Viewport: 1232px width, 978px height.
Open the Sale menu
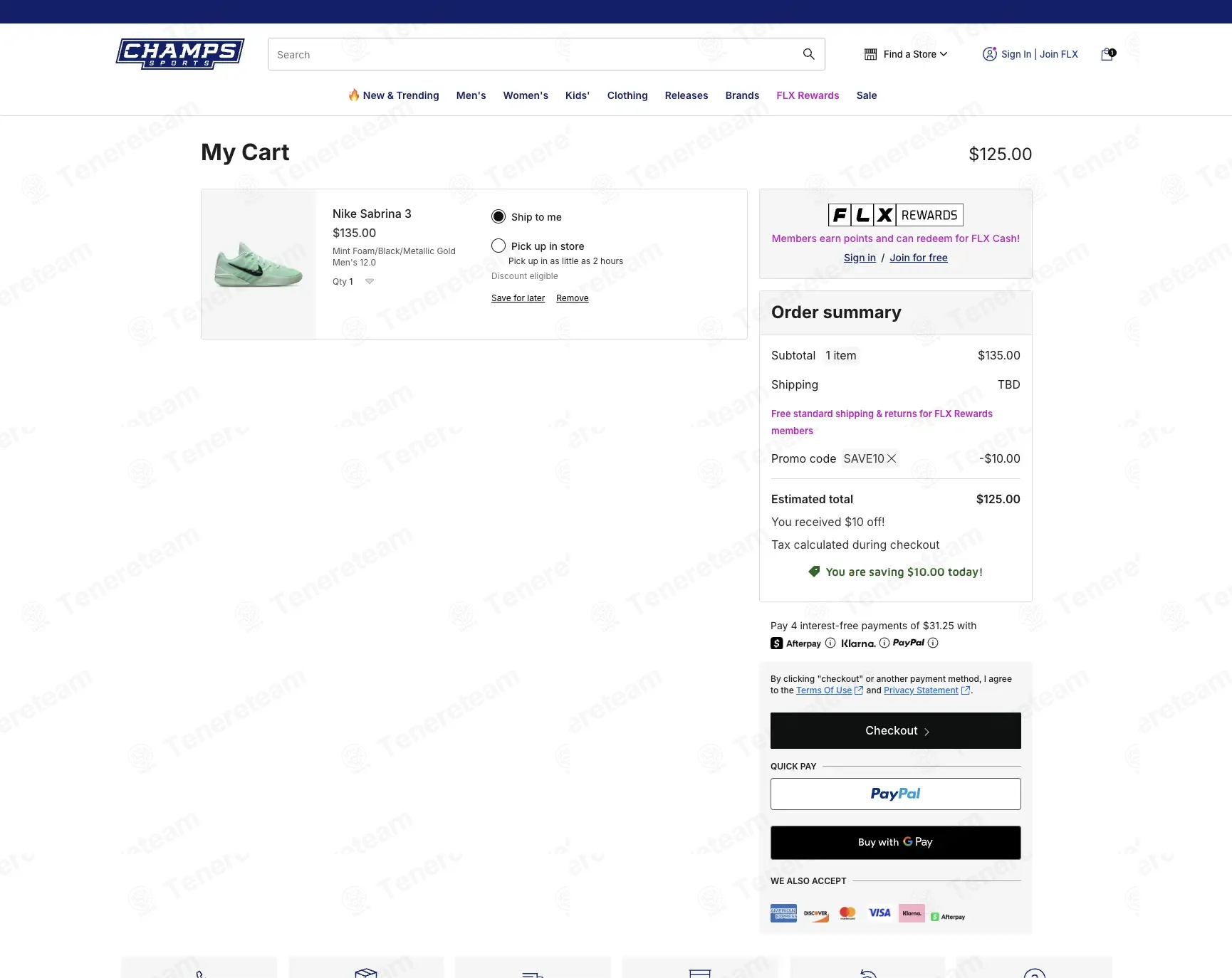[x=867, y=95]
